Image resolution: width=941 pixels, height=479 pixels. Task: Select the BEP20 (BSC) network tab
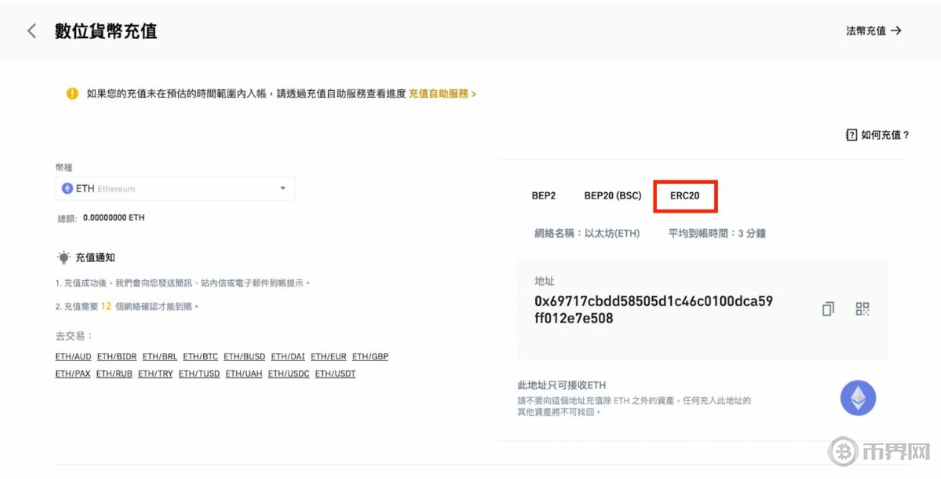tap(612, 196)
